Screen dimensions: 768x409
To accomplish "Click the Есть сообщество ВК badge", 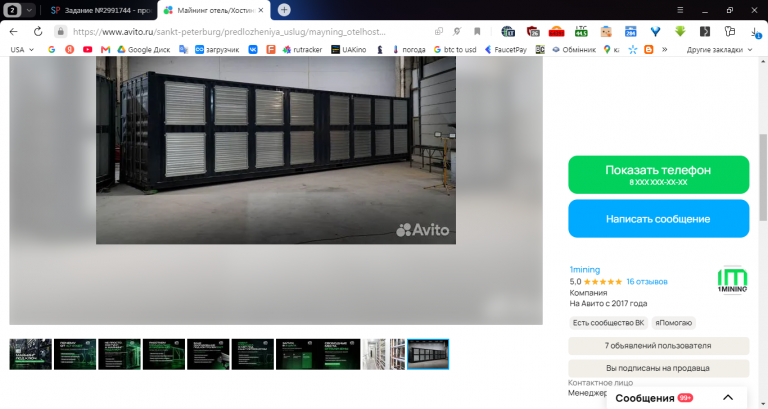I will tap(608, 323).
